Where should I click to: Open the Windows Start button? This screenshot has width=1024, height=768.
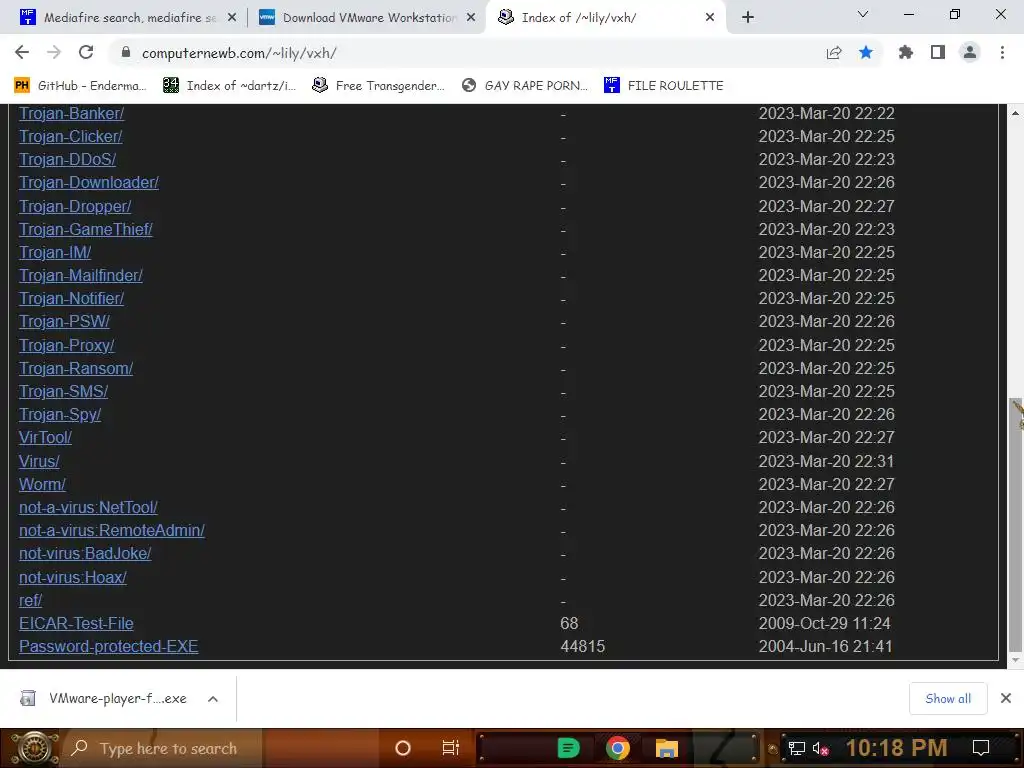tap(34, 748)
